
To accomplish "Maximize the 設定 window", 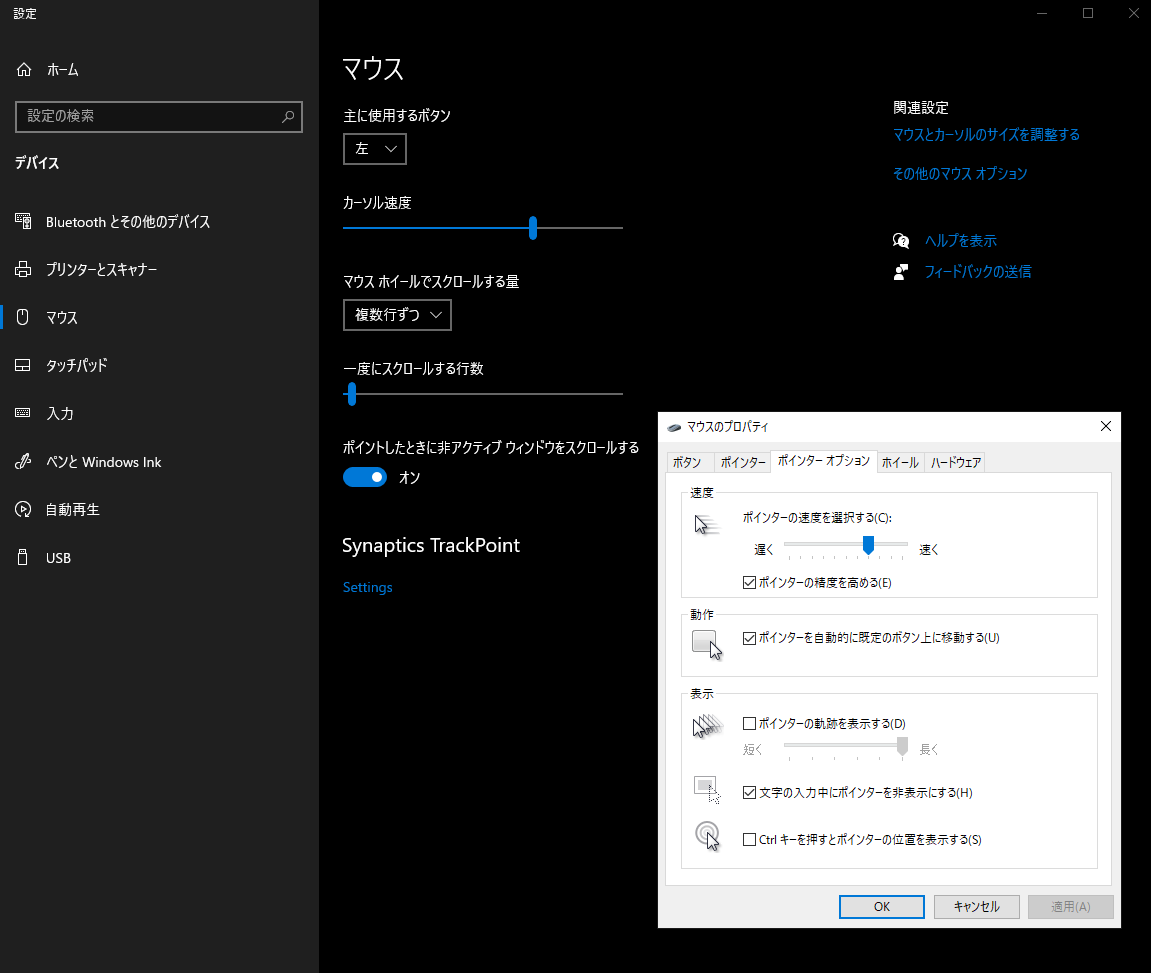I will (1088, 13).
